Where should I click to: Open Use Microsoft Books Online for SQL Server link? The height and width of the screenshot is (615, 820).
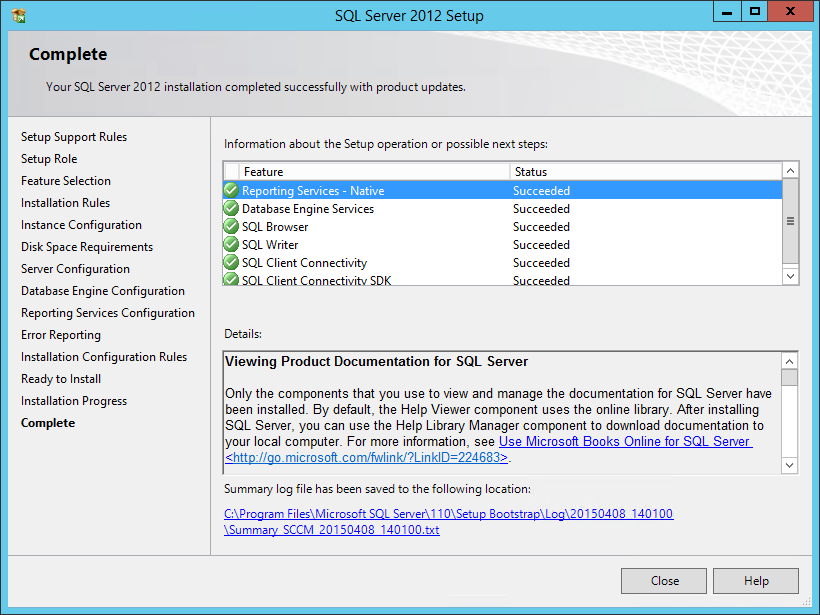[x=625, y=441]
